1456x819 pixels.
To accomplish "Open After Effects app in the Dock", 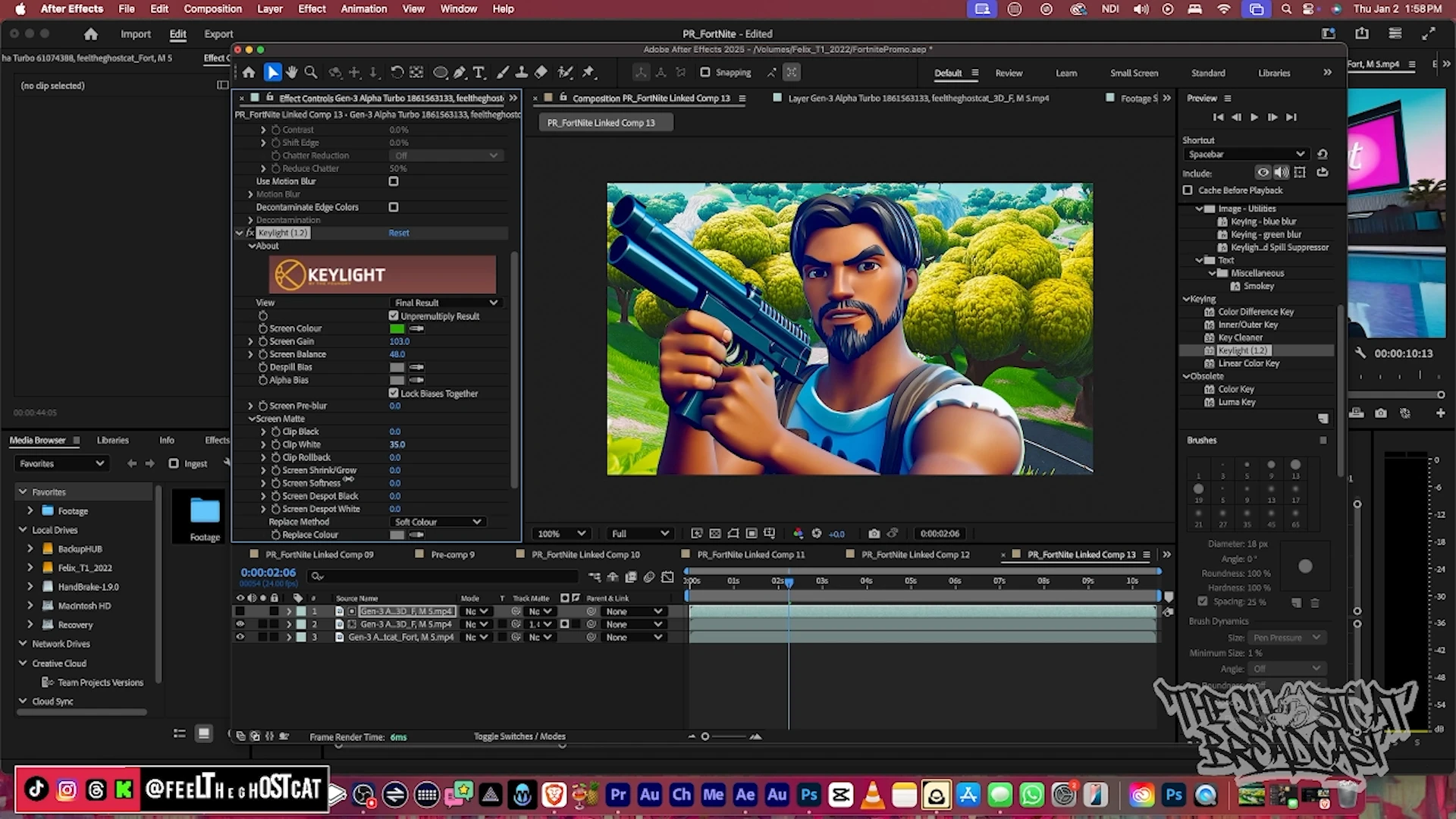I will tap(745, 795).
